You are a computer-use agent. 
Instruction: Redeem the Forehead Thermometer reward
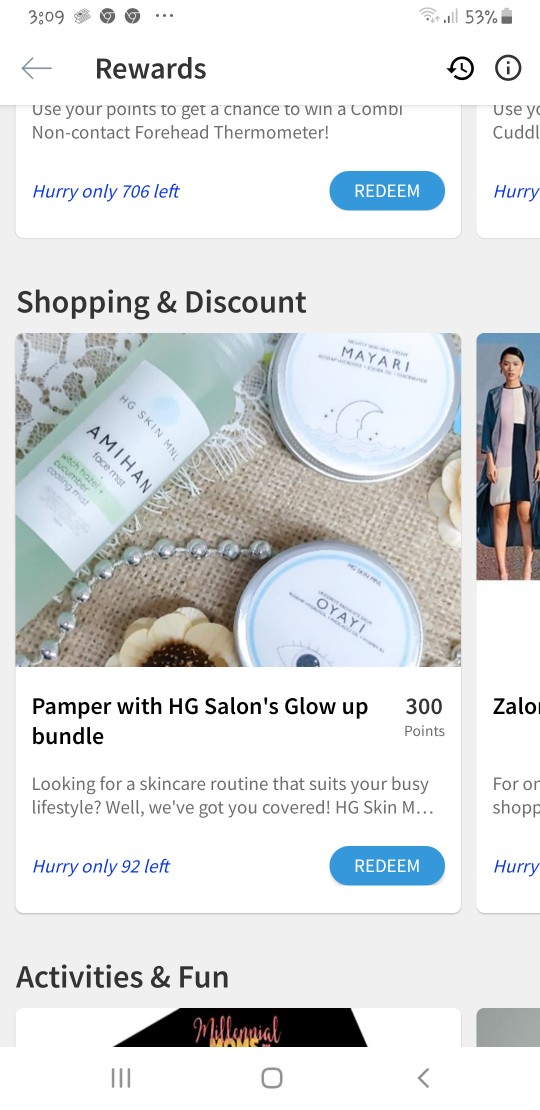[387, 191]
